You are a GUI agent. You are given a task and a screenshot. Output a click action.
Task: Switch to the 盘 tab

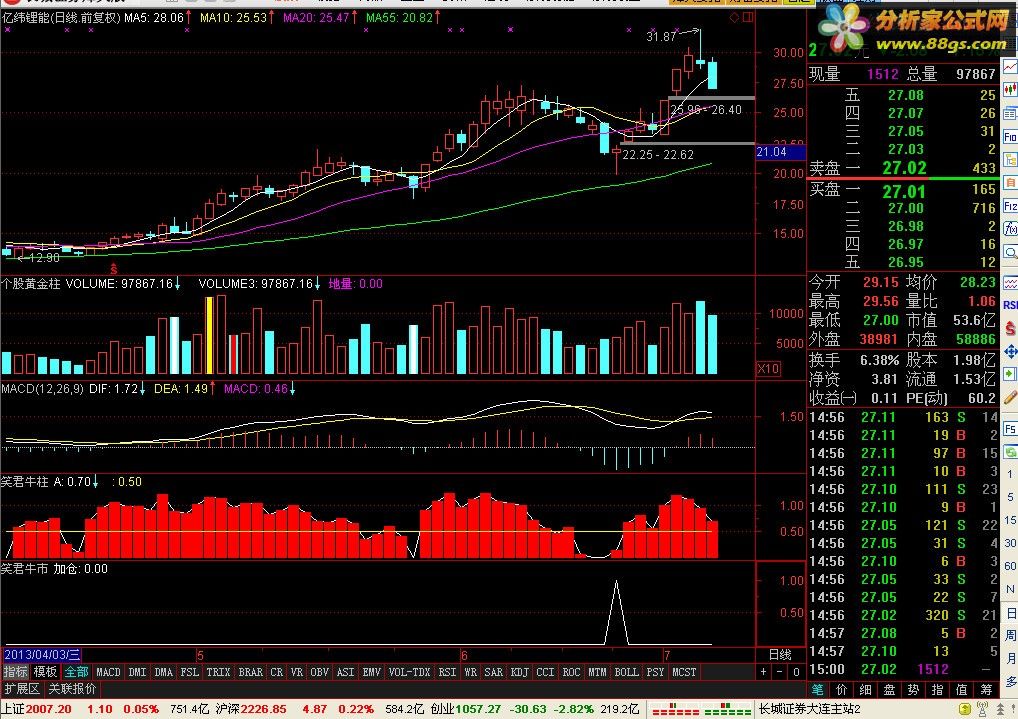[x=889, y=690]
